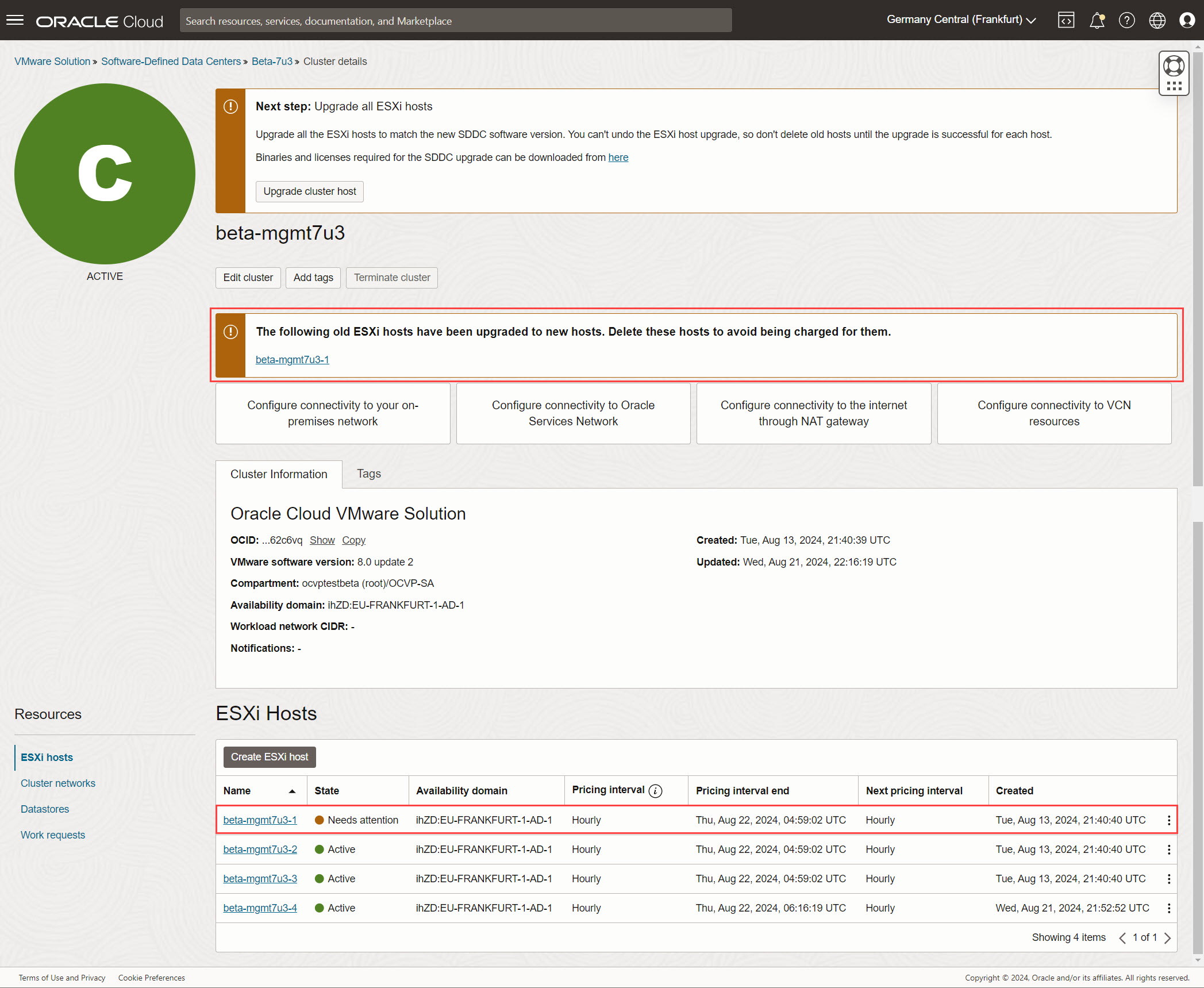
Task: Click the search resources input field
Action: (455, 21)
